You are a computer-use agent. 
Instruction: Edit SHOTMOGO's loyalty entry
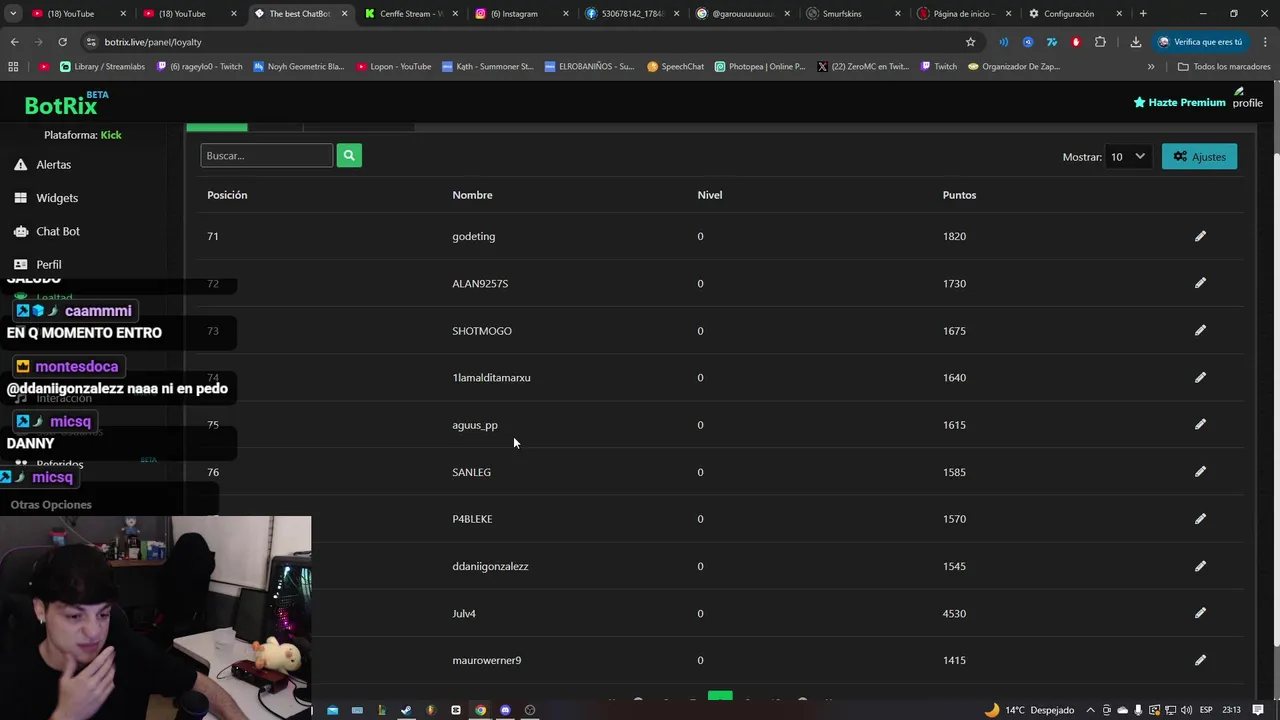(1200, 330)
